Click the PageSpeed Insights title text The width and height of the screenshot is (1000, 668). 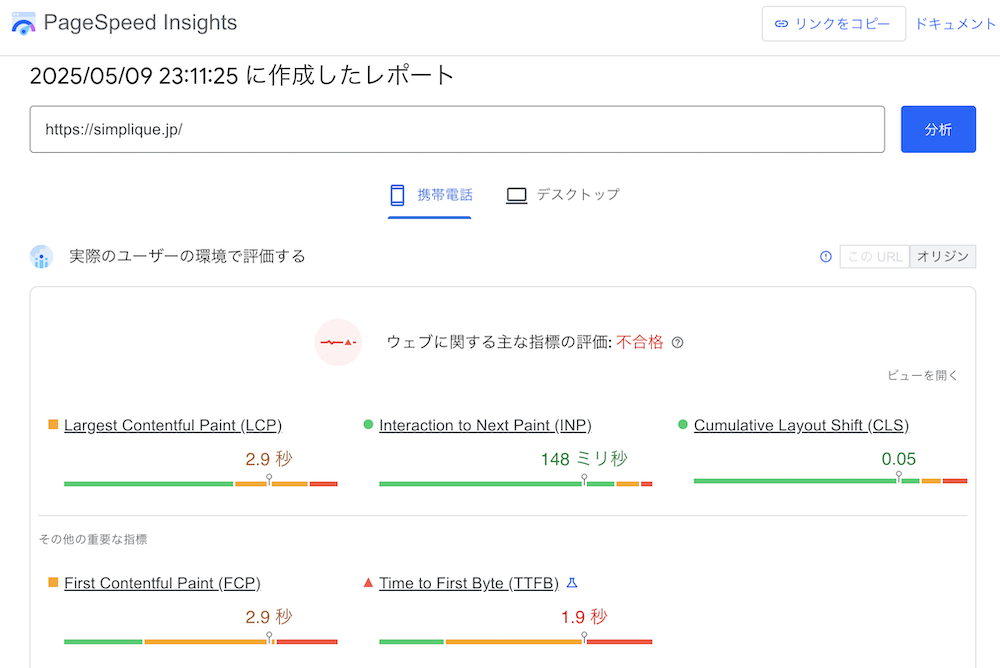140,23
